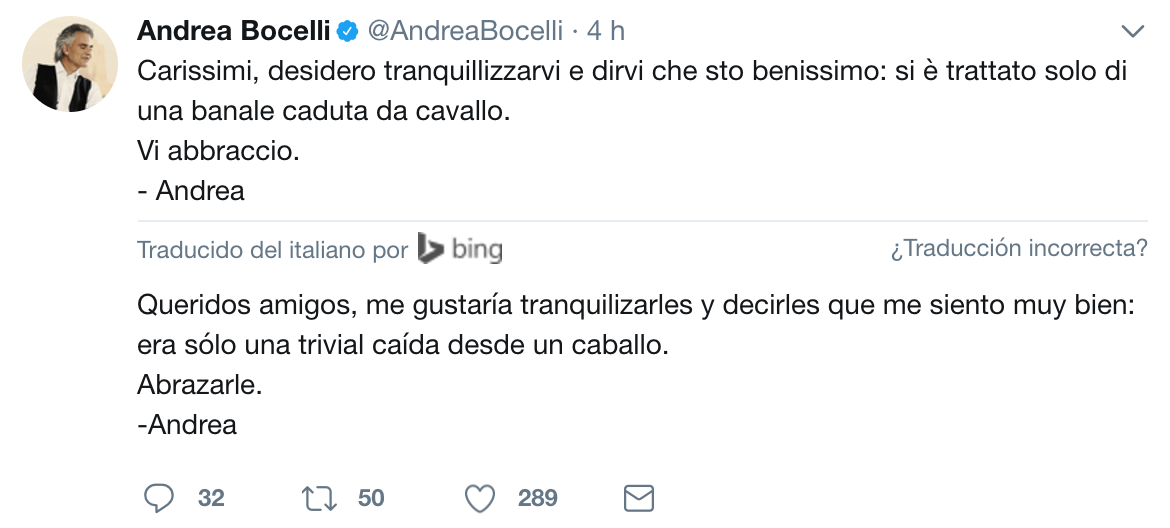Click the Bing logo
This screenshot has width=1170, height=528.
460,249
